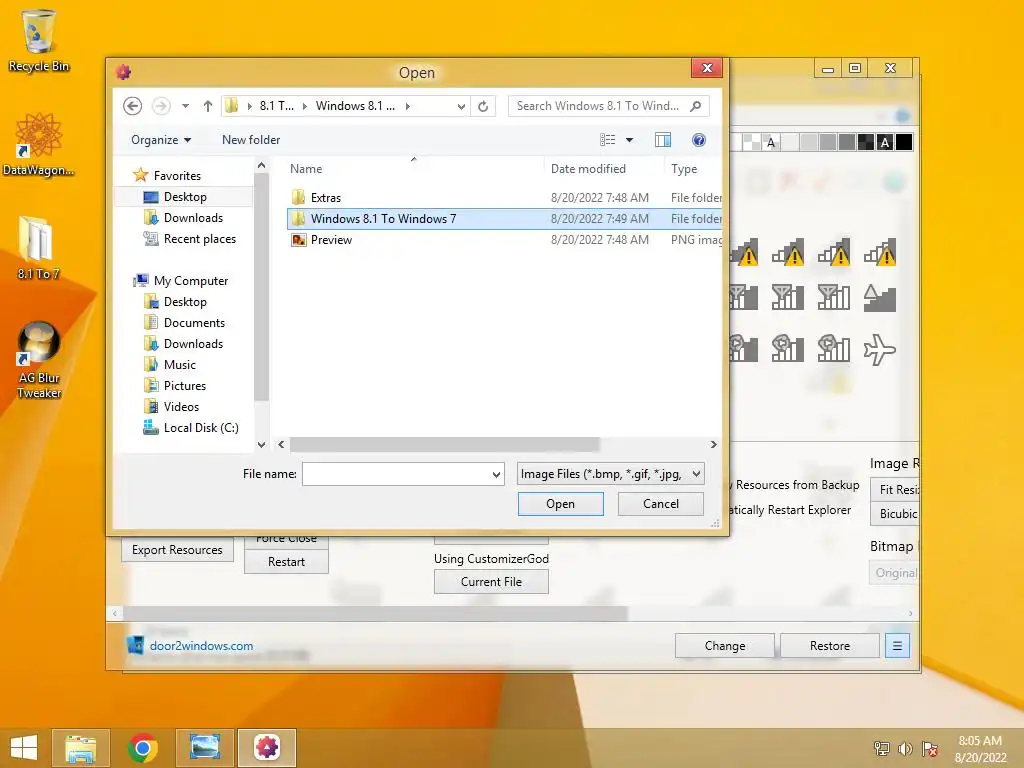Click the CustomizerGod taskbar button
The width and height of the screenshot is (1024, 768).
(x=266, y=748)
